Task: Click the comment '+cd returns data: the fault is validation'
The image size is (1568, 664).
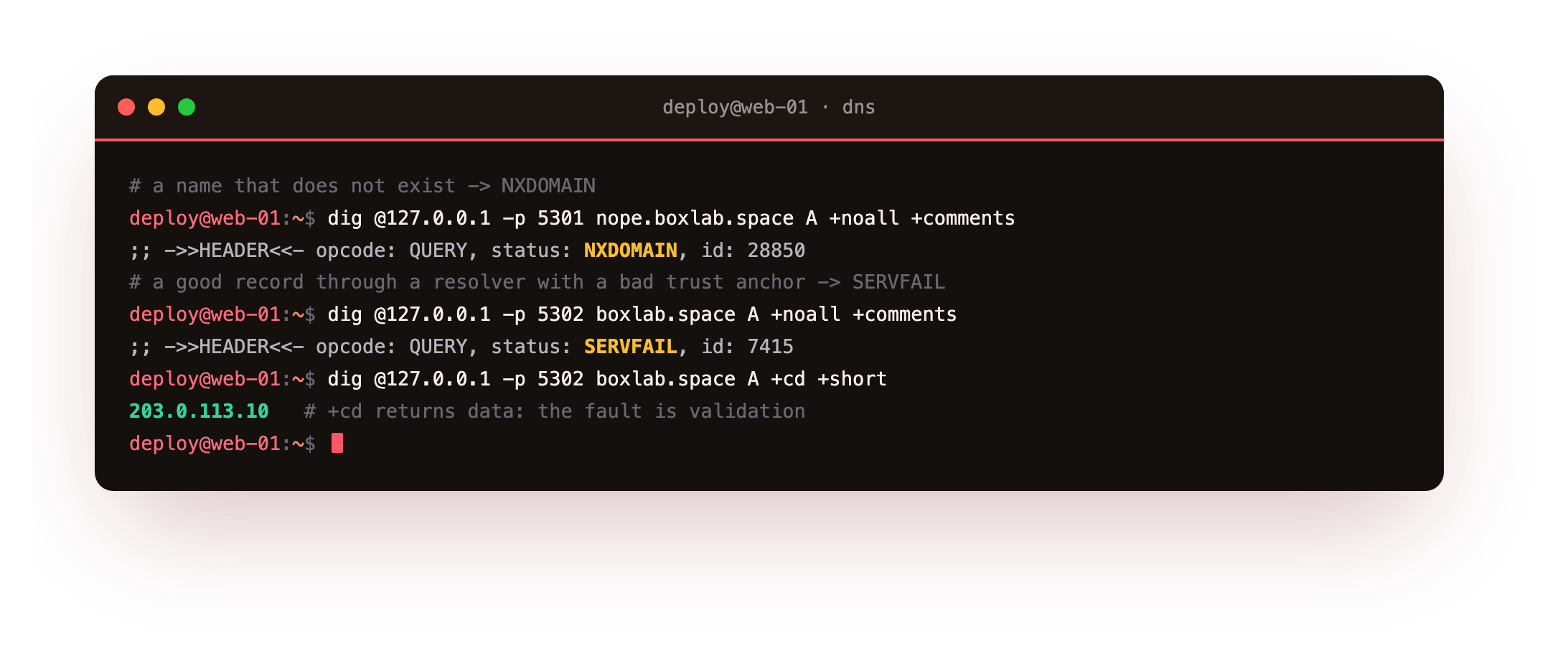Action: coord(555,411)
